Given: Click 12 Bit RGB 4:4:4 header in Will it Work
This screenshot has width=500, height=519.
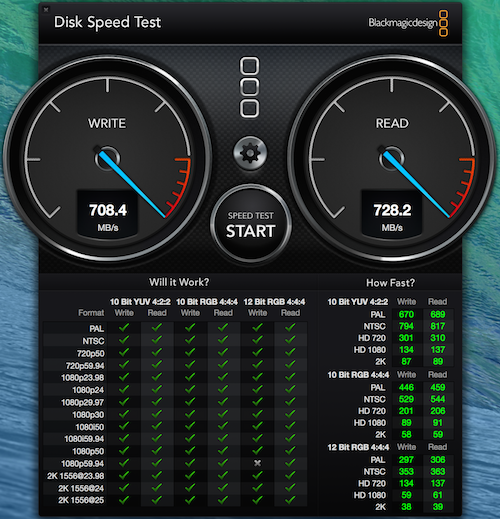Looking at the screenshot, I should (x=274, y=302).
